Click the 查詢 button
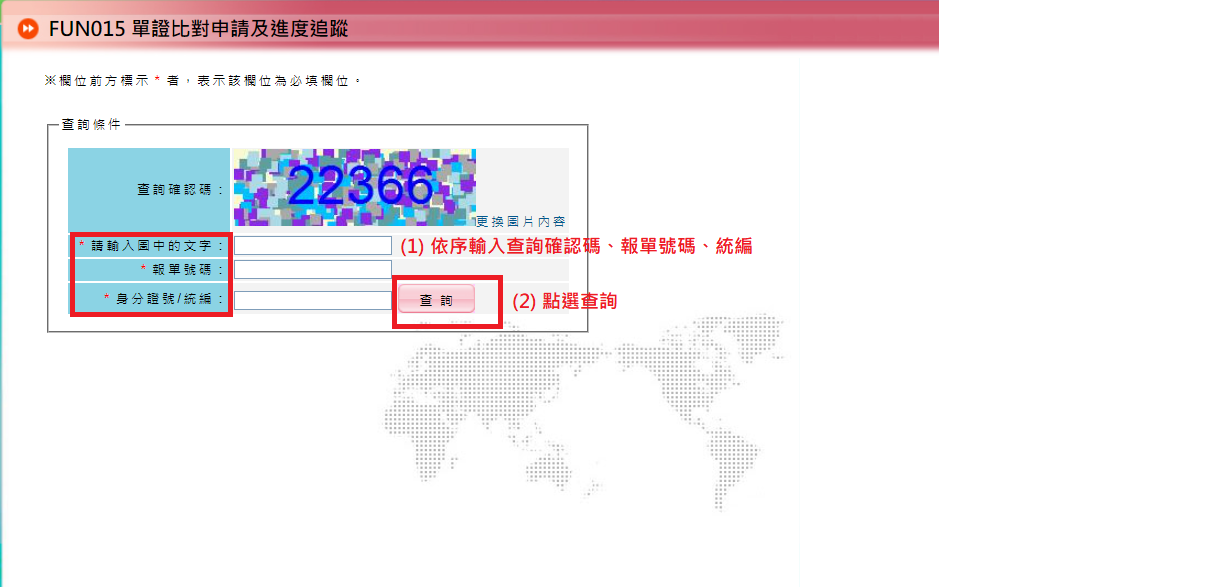This screenshot has width=1232, height=588. coord(436,300)
